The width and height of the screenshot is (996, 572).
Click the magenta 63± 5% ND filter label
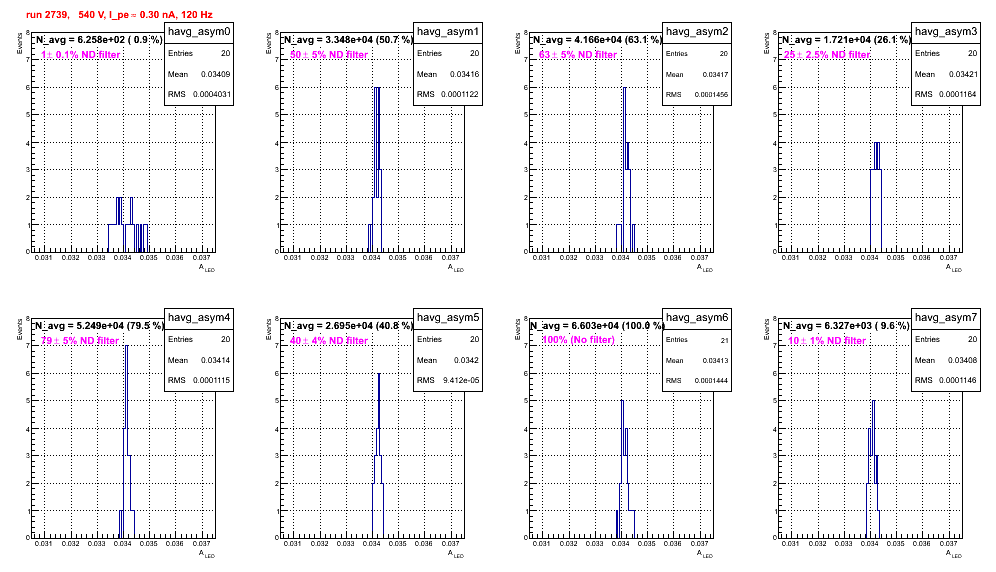[578, 55]
